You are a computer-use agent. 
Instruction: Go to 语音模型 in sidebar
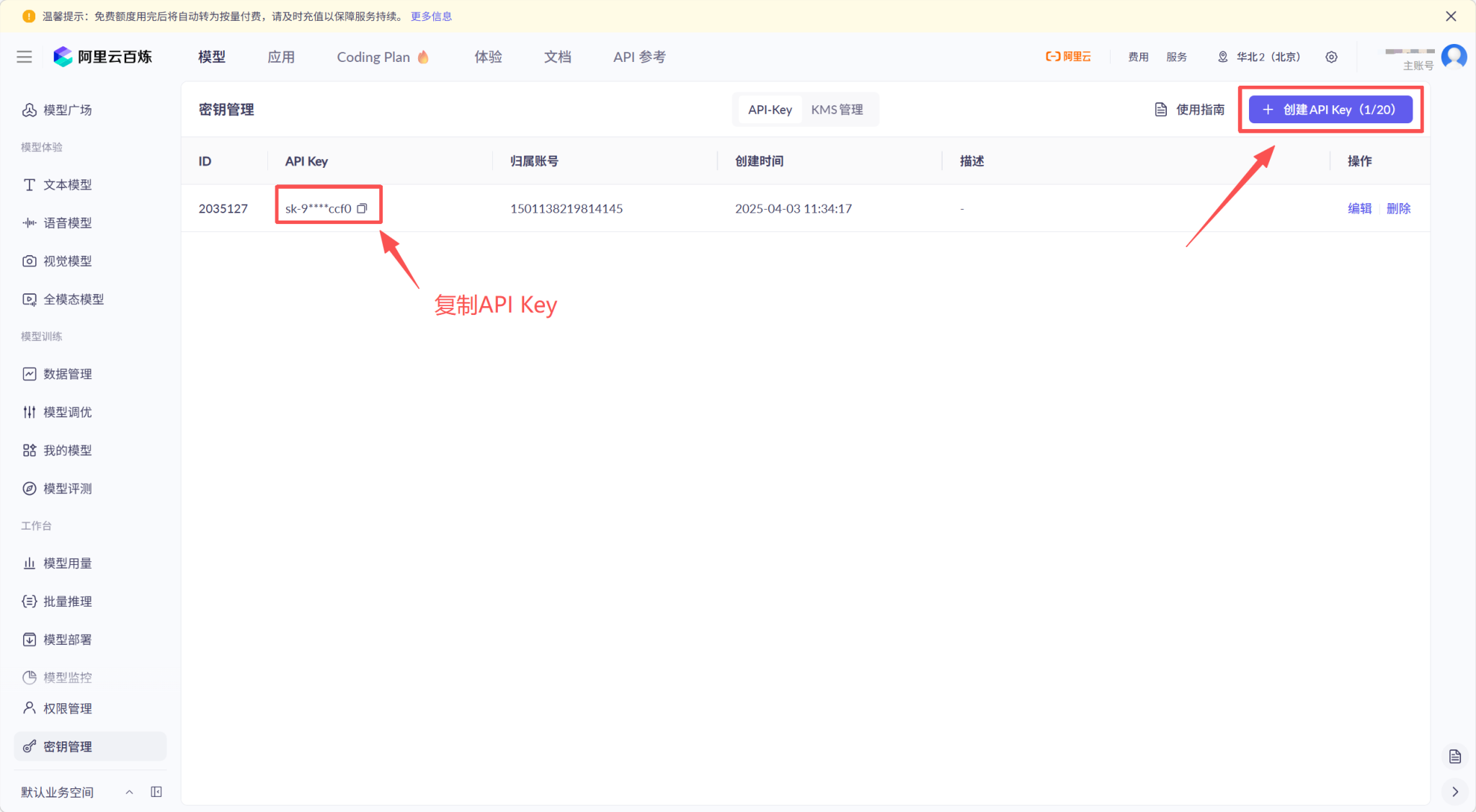point(68,223)
